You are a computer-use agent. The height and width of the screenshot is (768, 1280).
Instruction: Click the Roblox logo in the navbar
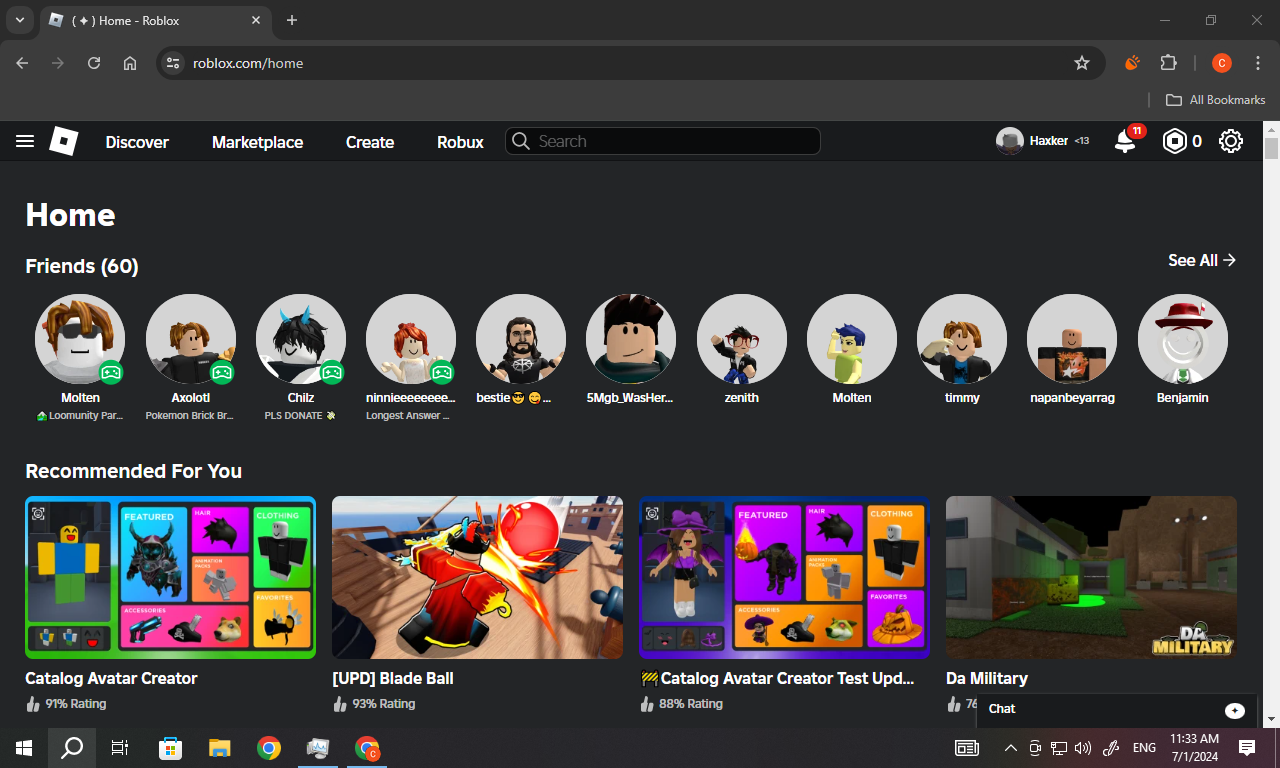[64, 141]
